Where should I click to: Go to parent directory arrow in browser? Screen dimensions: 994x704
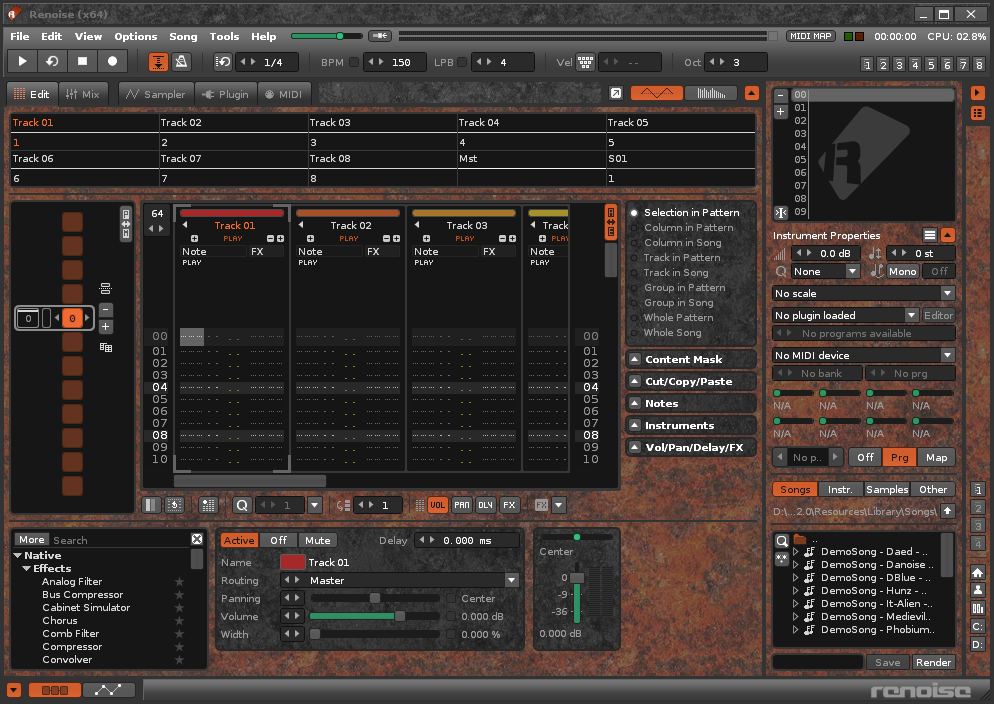coord(948,511)
